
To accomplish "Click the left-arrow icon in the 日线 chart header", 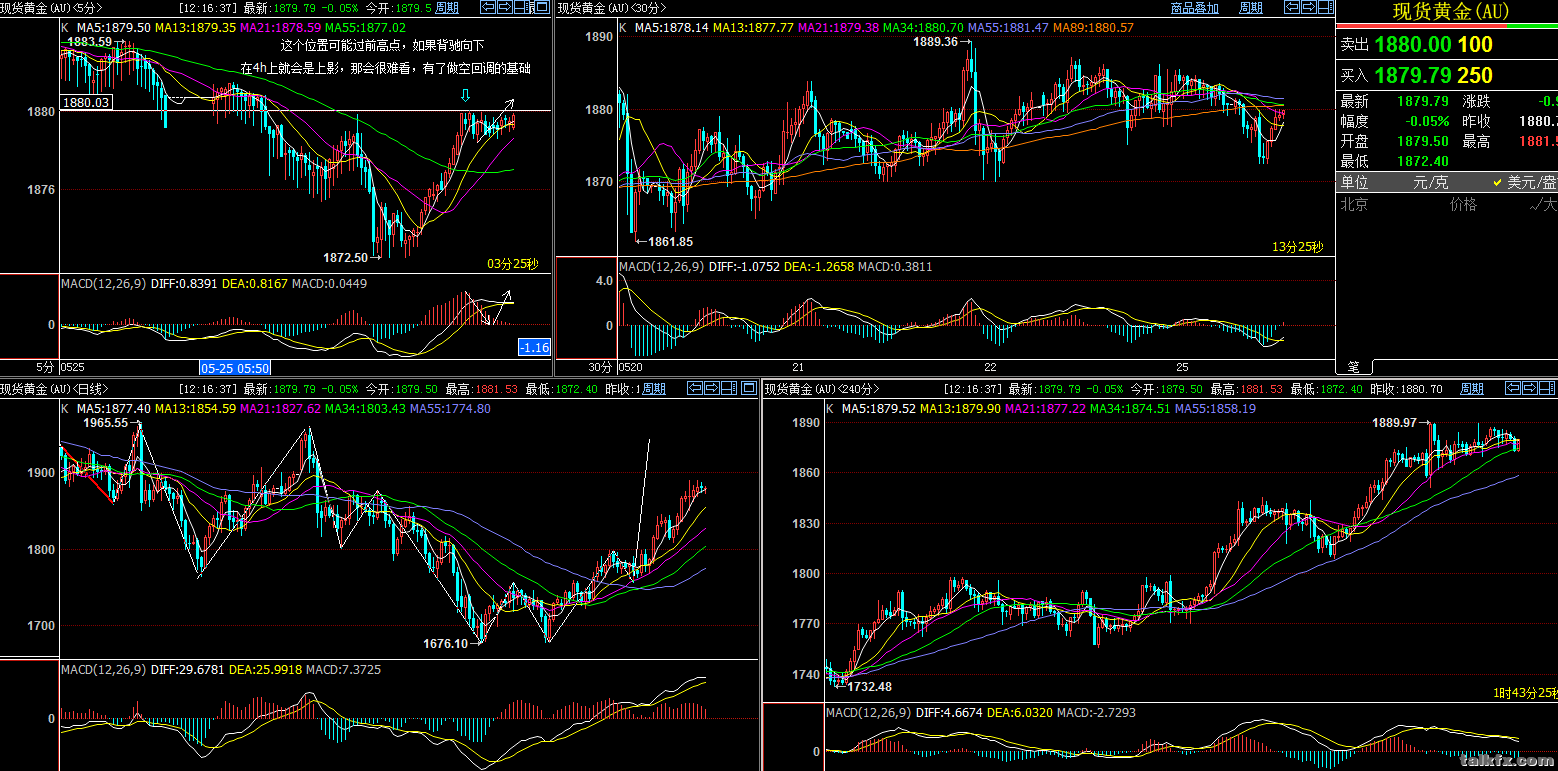I will point(695,388).
